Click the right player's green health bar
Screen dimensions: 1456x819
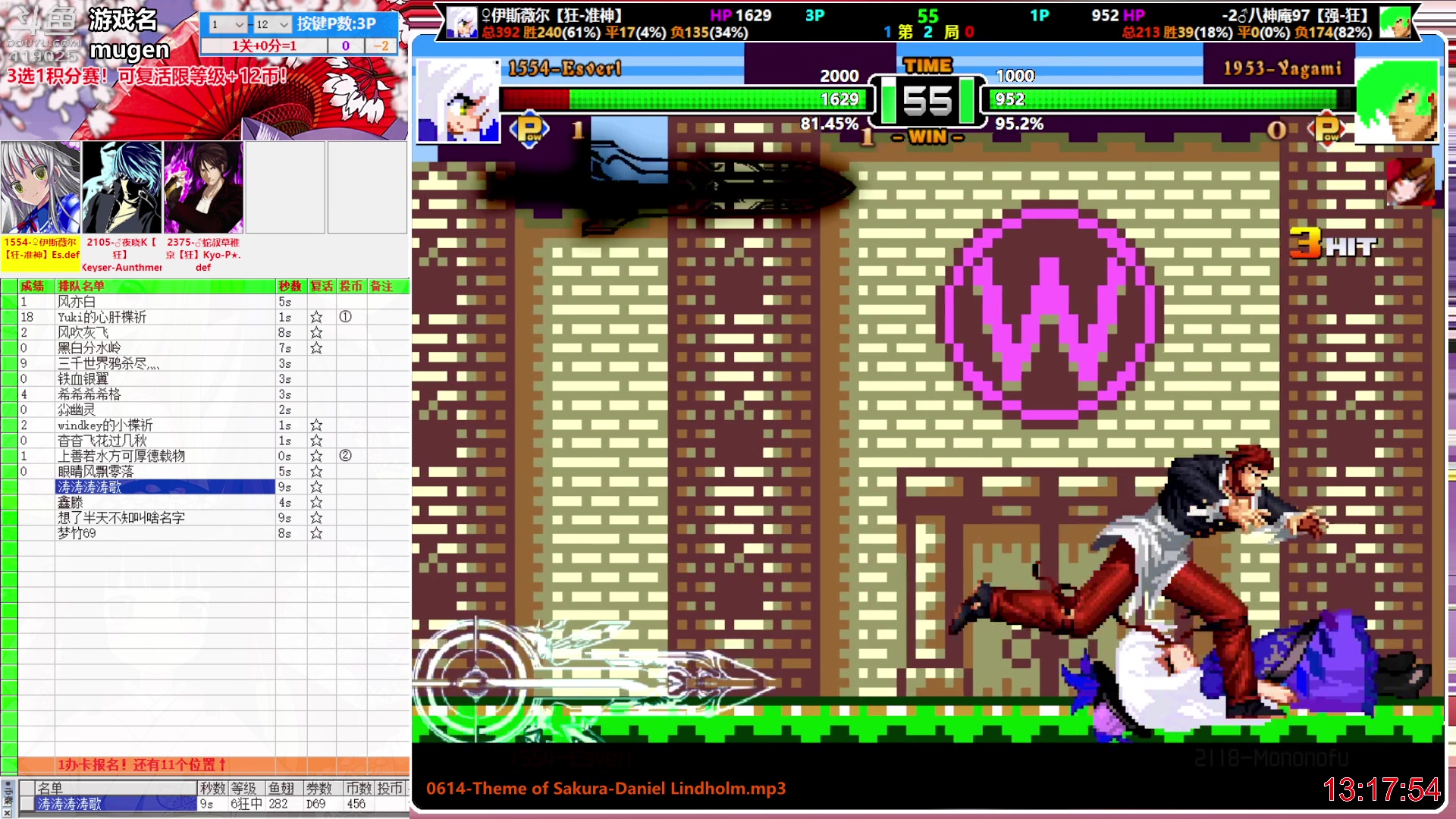click(x=1163, y=99)
